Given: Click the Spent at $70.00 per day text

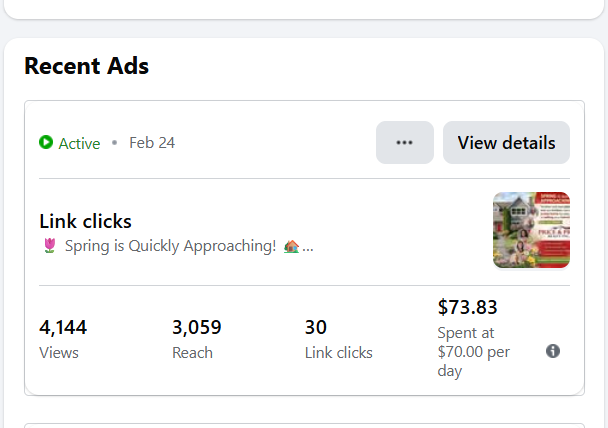Looking at the screenshot, I should tap(474, 351).
